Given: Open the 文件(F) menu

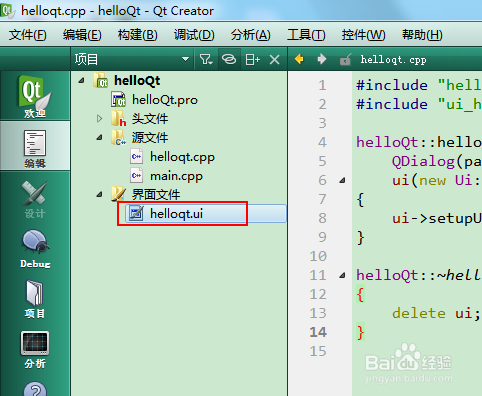Looking at the screenshot, I should pyautogui.click(x=27, y=35).
